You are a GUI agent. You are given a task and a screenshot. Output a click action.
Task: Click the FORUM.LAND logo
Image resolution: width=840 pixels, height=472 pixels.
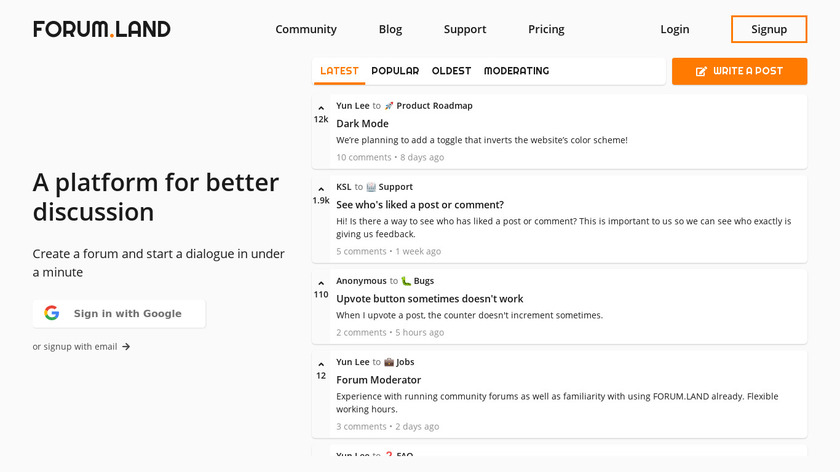pos(102,29)
